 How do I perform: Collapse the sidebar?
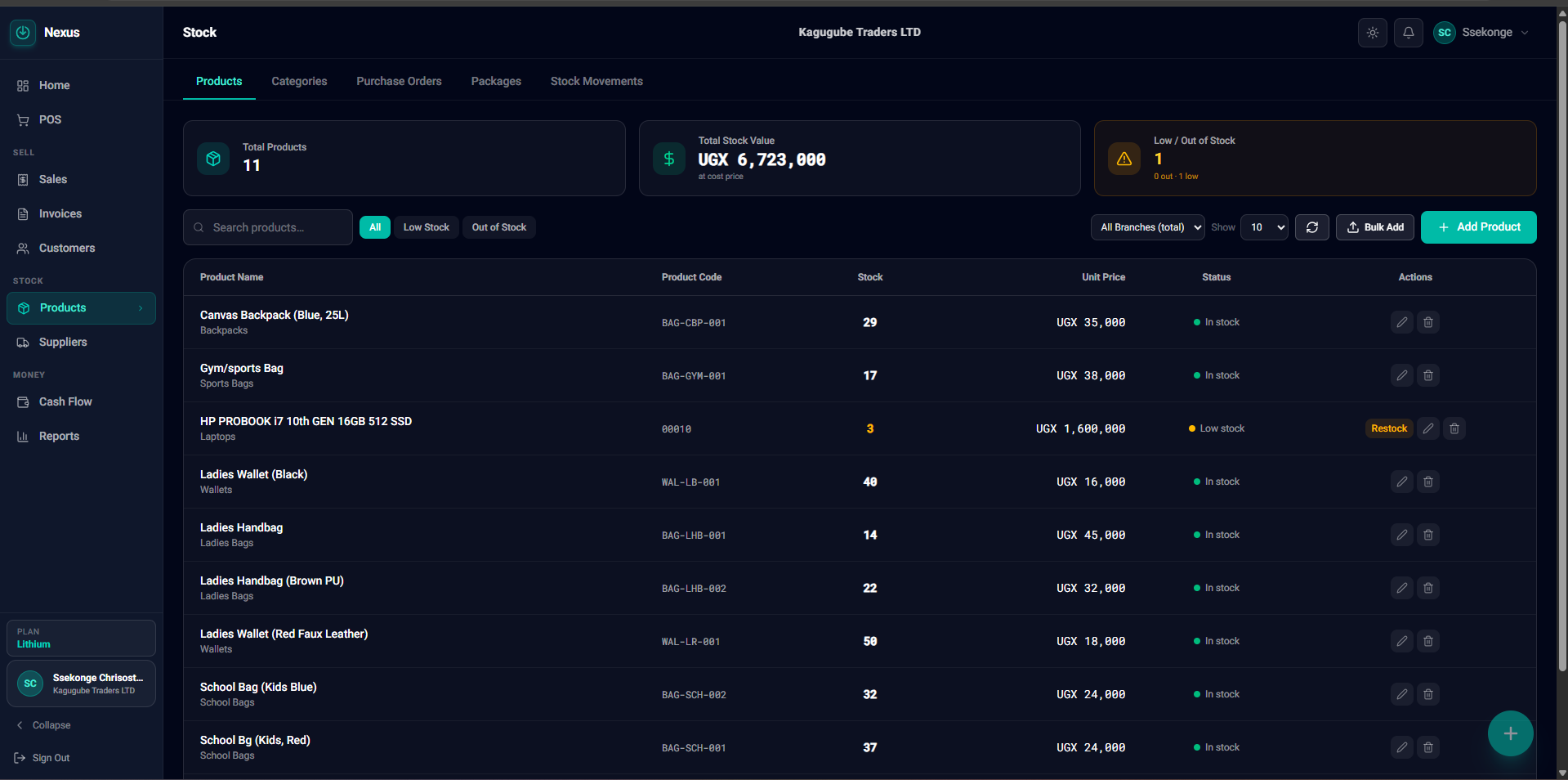tap(43, 725)
